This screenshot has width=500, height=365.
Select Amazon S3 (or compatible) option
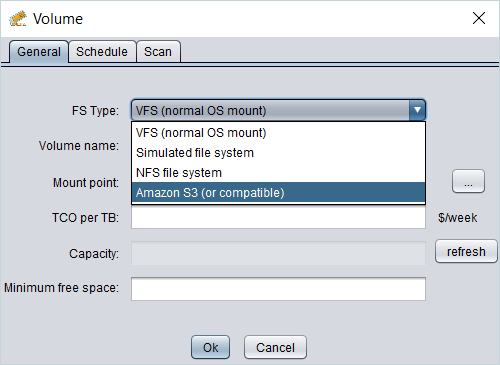click(x=278, y=193)
